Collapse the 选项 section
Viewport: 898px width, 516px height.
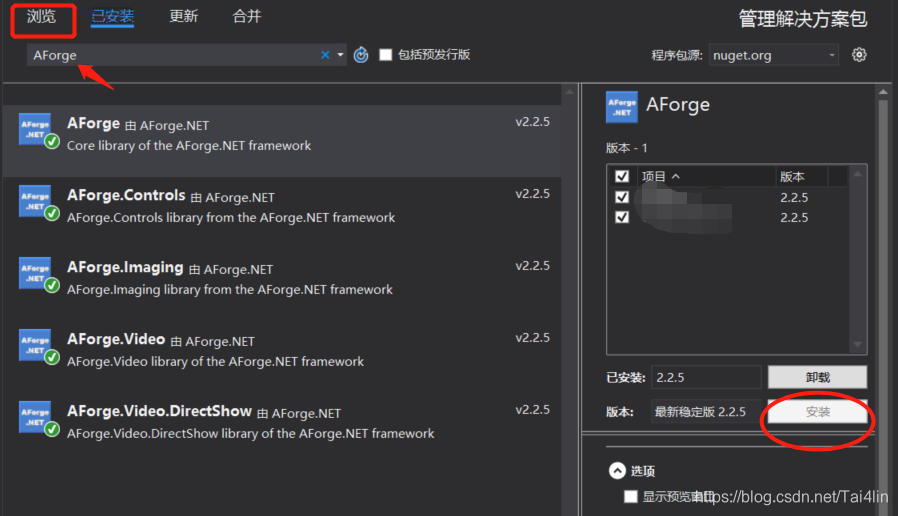click(x=617, y=471)
